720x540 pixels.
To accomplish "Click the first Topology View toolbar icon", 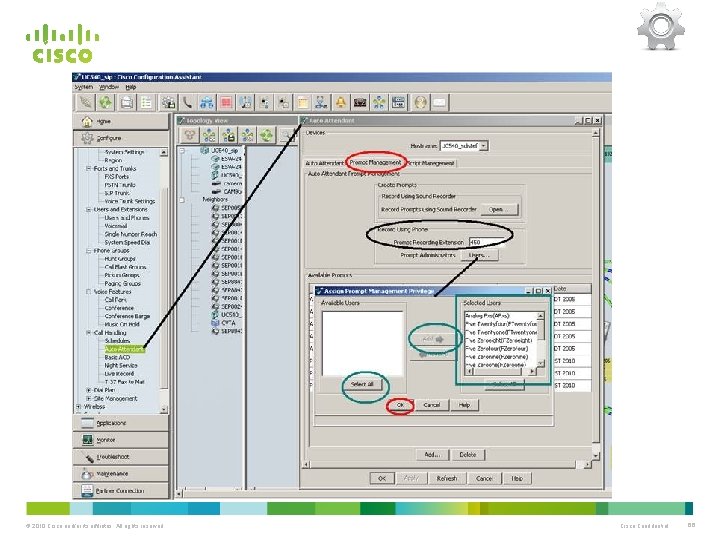I will tap(189, 135).
